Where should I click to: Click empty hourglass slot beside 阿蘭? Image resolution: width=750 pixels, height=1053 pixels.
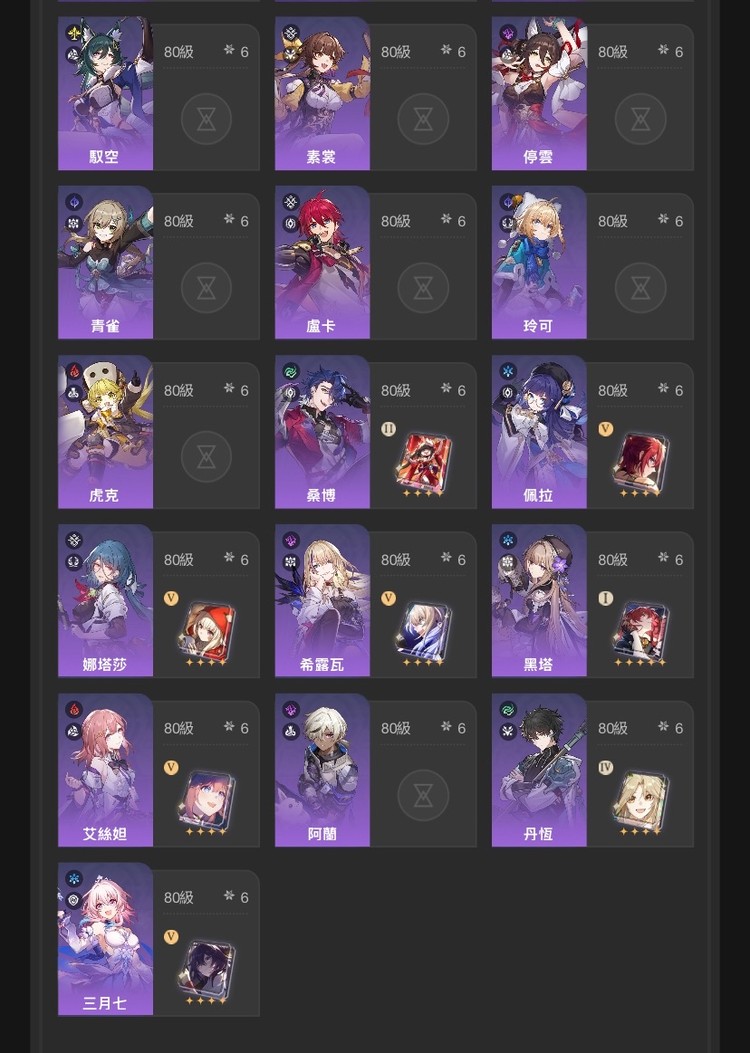point(423,795)
